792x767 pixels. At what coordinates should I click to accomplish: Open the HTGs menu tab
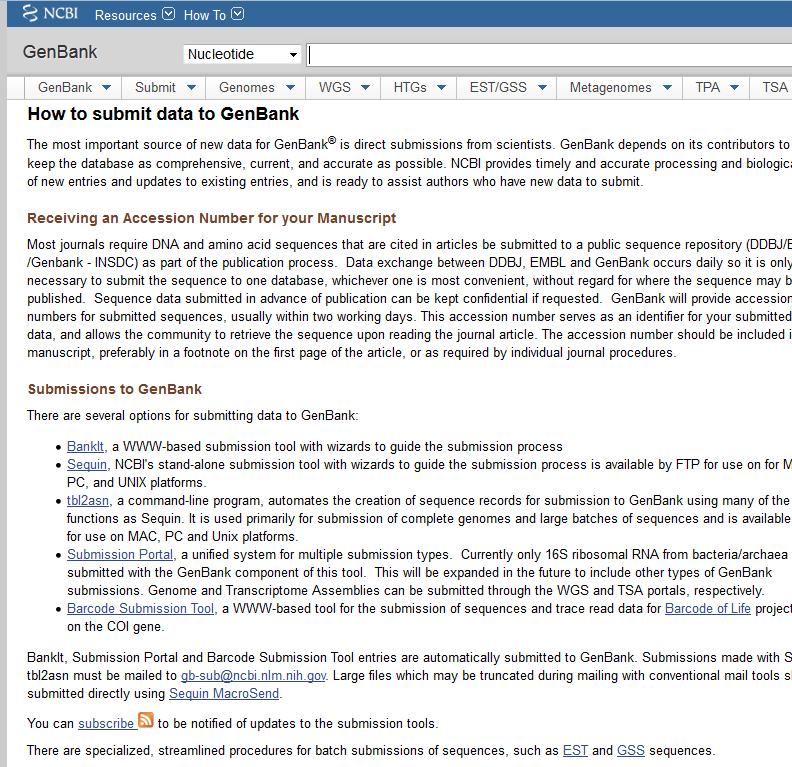pos(419,88)
